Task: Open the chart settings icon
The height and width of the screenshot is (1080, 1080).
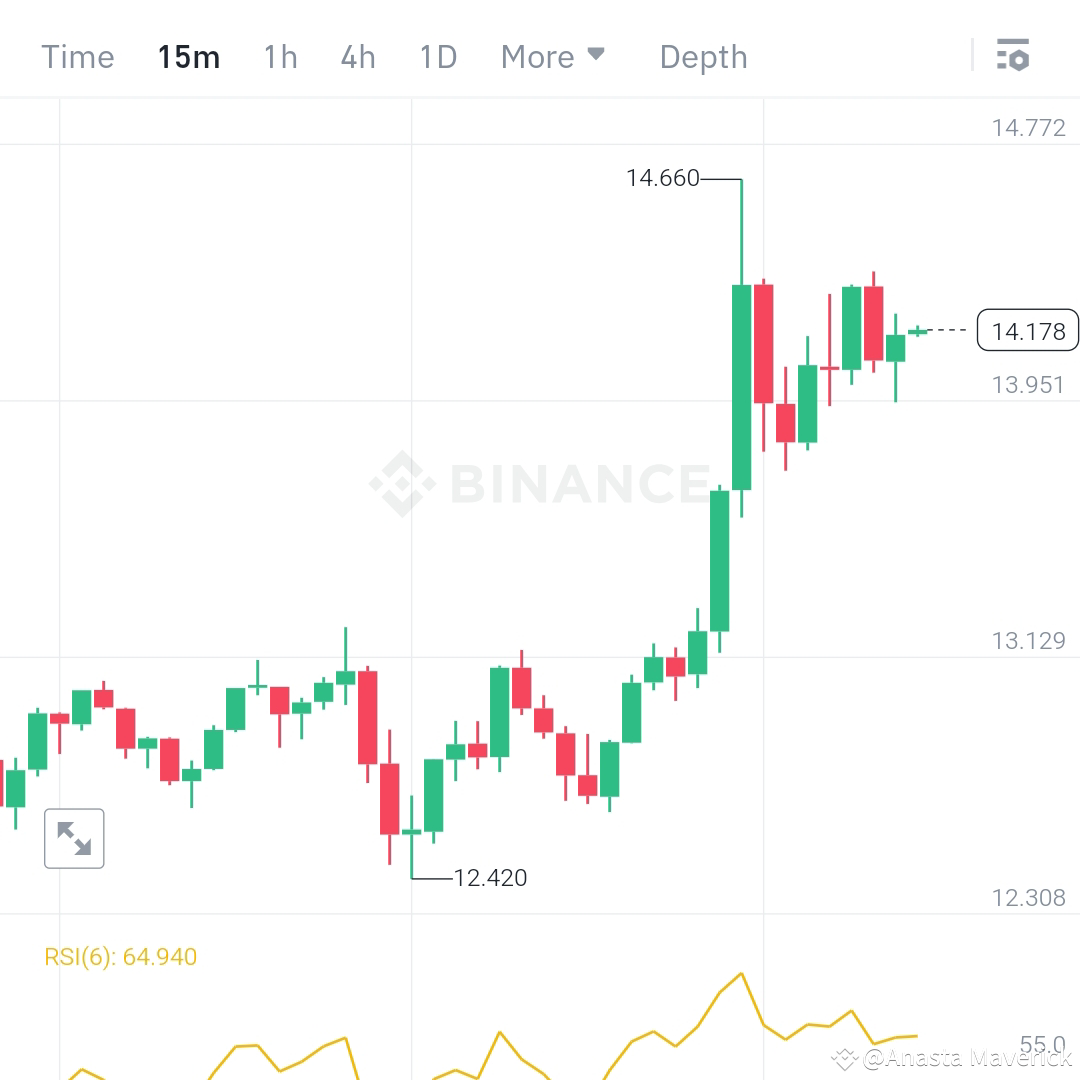Action: click(x=1014, y=56)
